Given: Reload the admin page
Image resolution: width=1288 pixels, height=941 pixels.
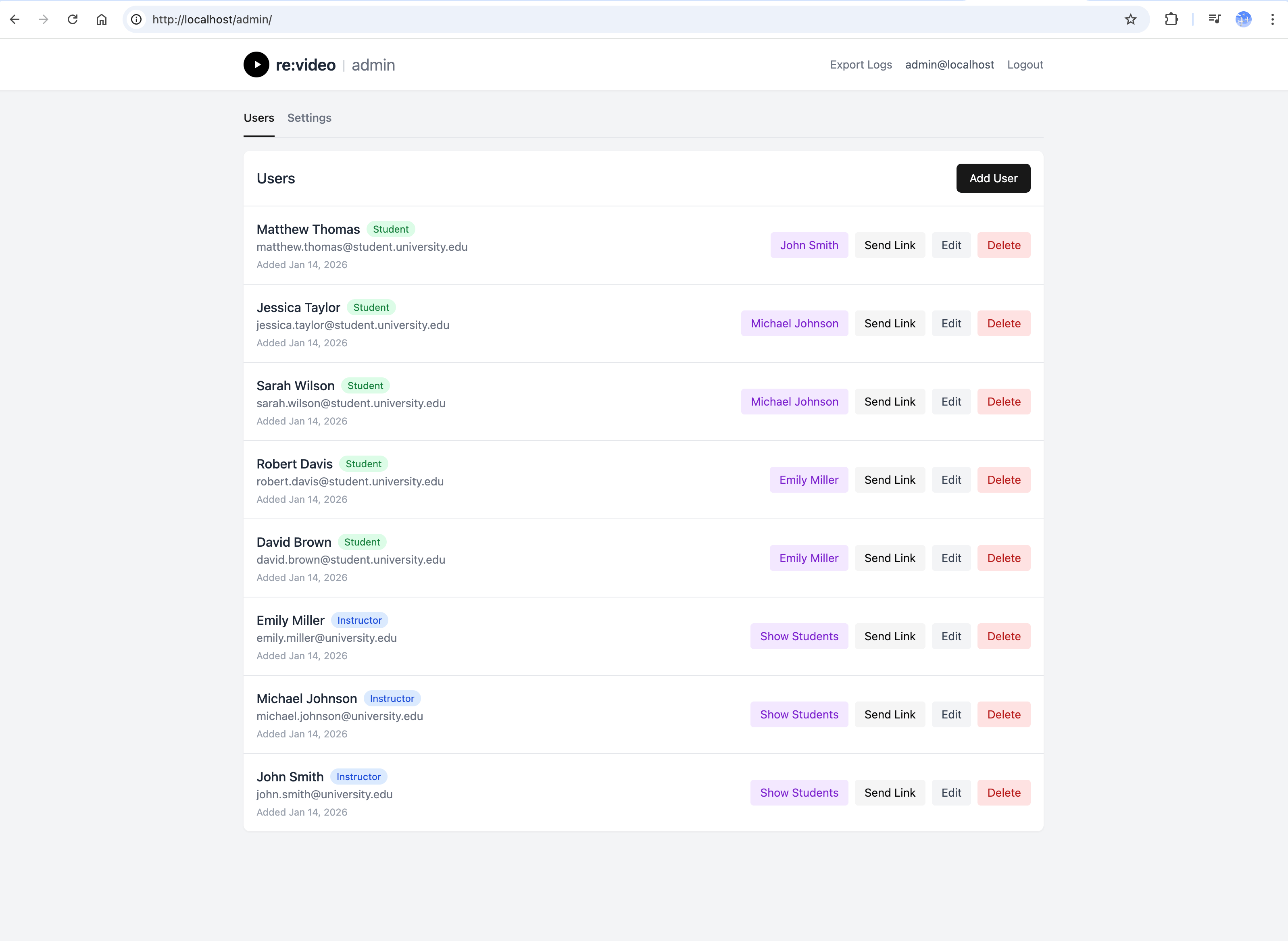Looking at the screenshot, I should click(x=72, y=19).
